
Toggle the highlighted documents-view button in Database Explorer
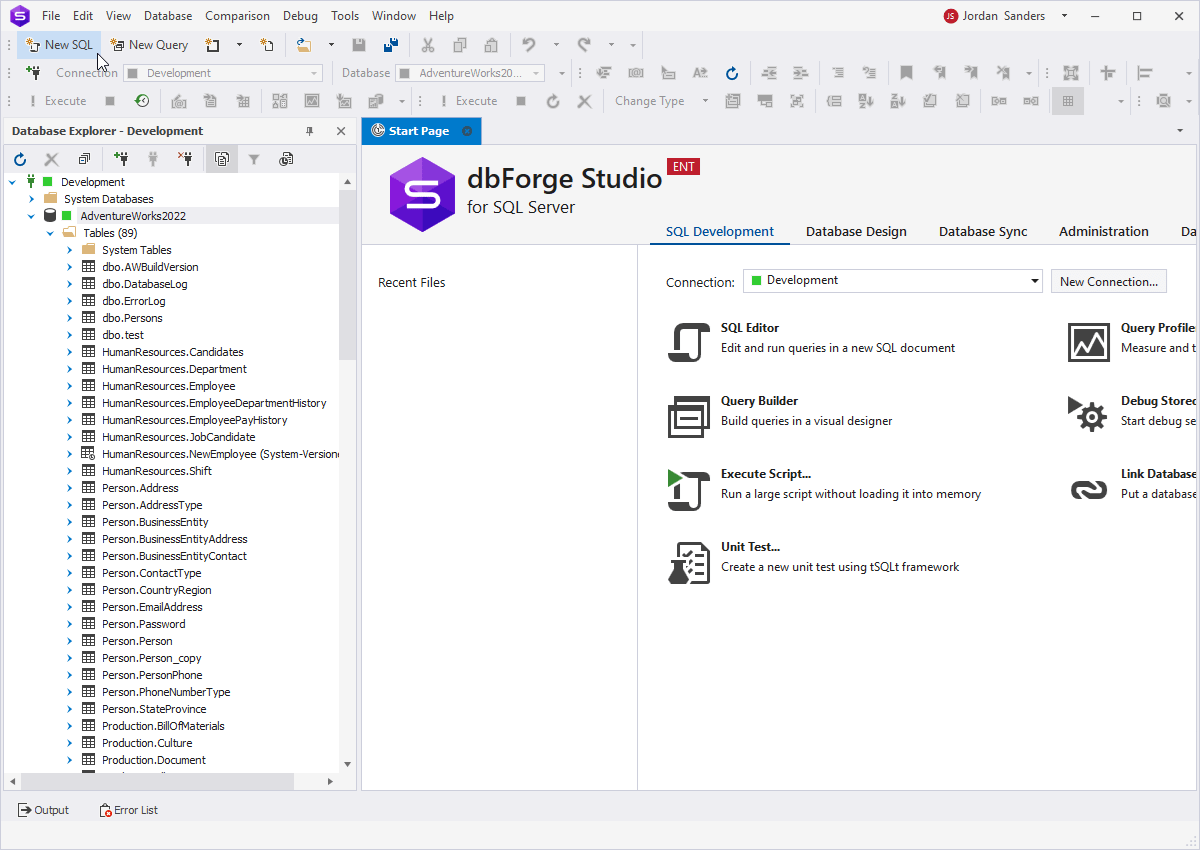222,159
